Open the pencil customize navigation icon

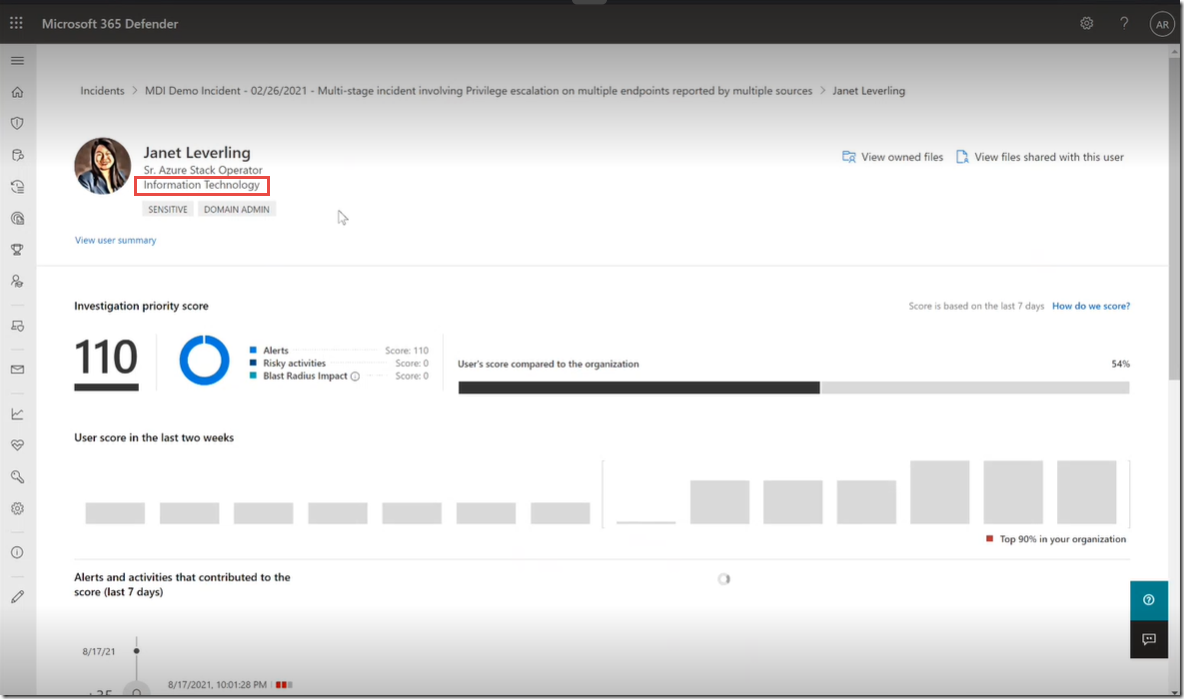(17, 596)
